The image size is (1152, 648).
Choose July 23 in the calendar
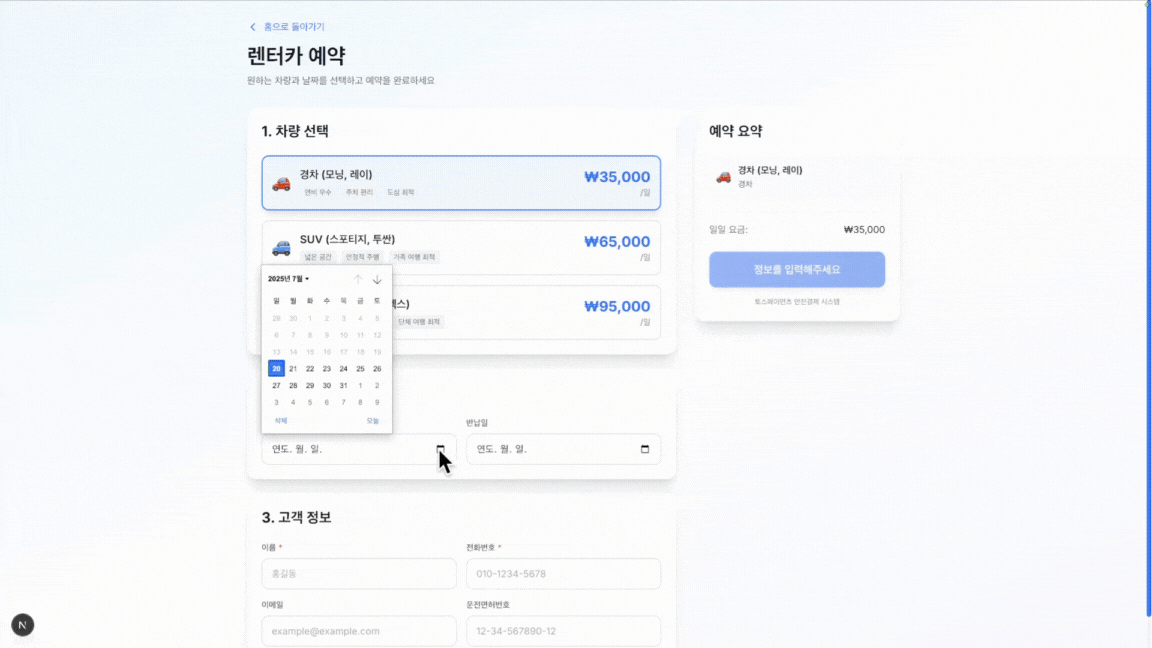327,369
